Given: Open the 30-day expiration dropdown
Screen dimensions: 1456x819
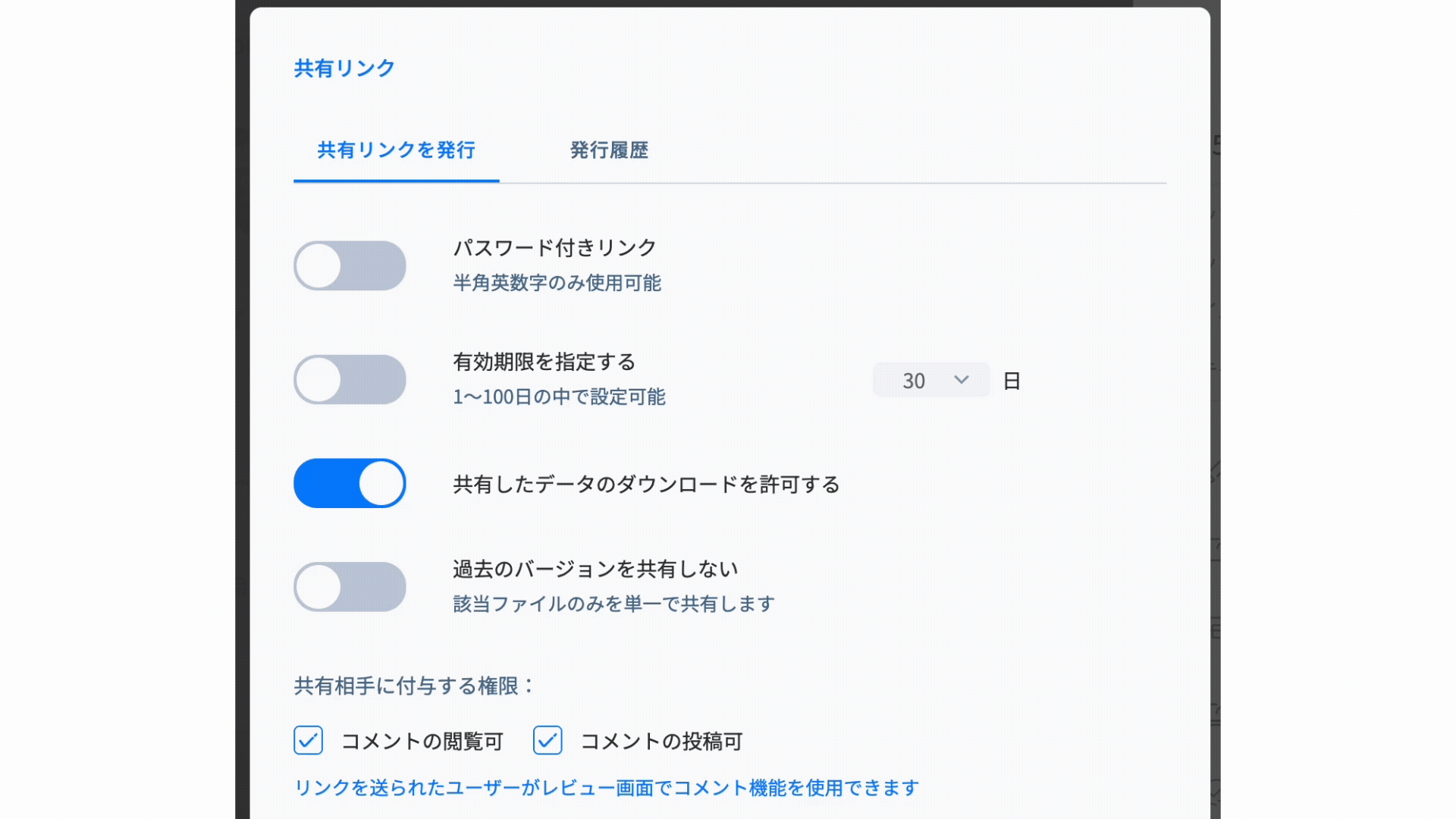Looking at the screenshot, I should pos(930,381).
